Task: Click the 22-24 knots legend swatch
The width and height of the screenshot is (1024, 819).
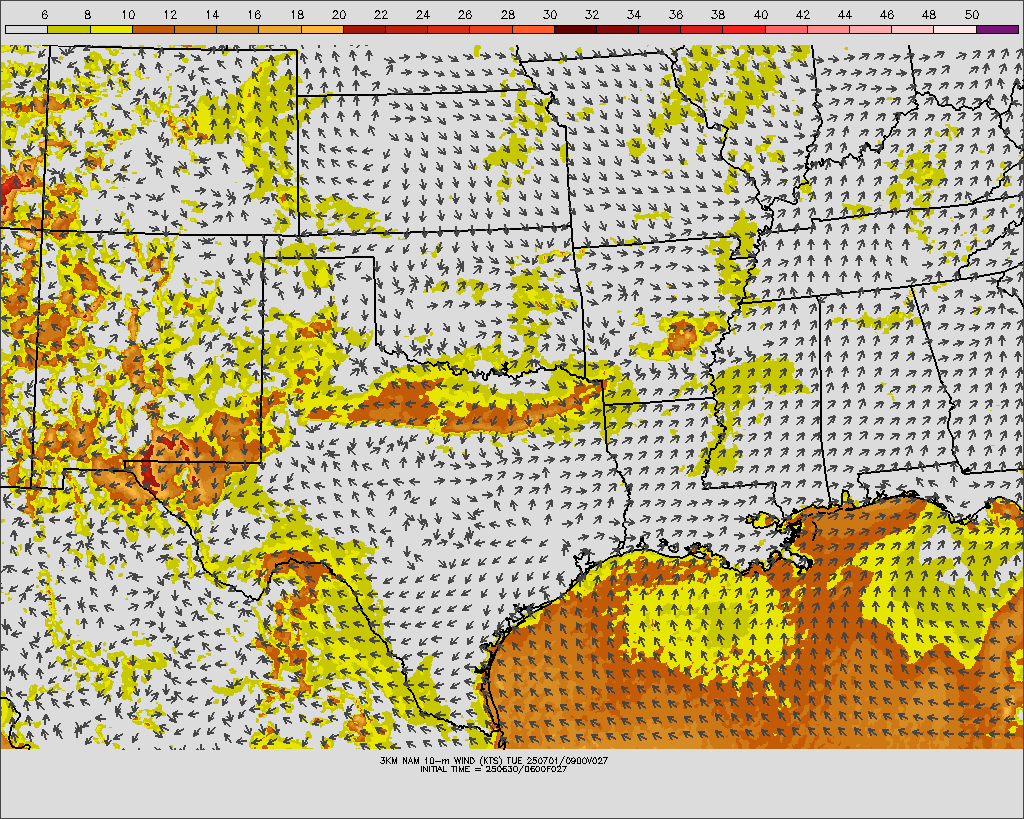Action: (x=406, y=29)
